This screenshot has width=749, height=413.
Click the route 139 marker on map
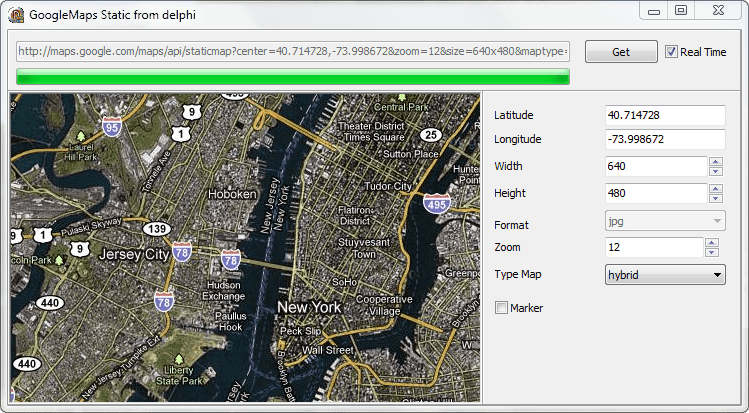coord(154,230)
